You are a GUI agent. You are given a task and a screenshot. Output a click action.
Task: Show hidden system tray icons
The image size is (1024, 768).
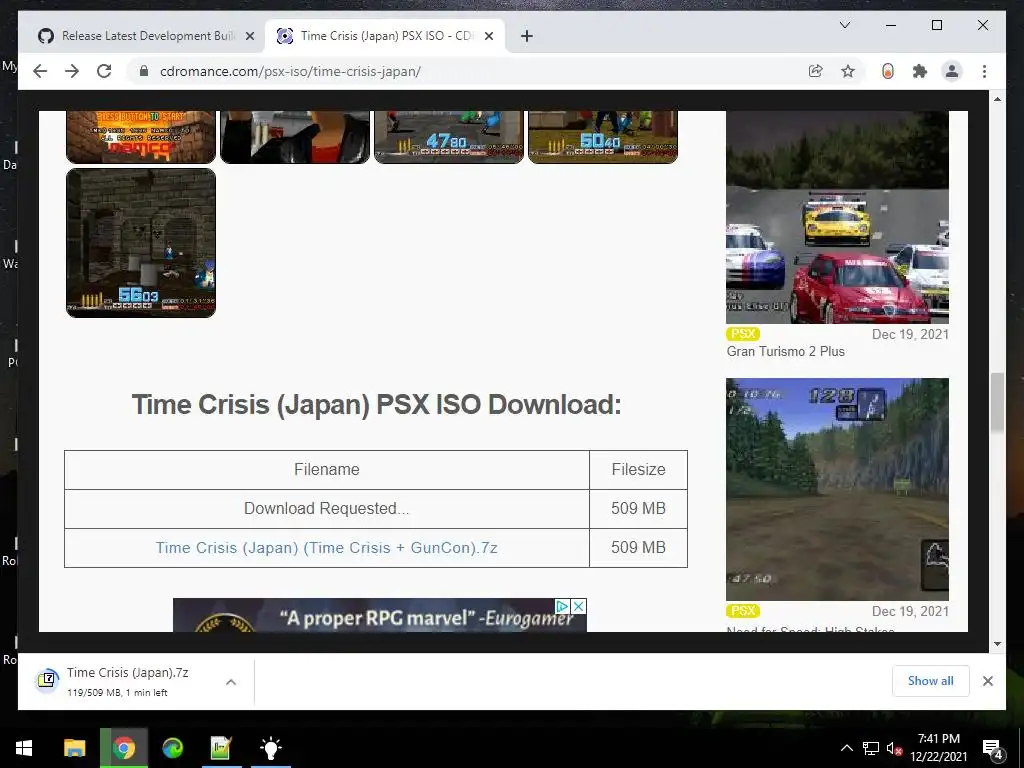pyautogui.click(x=846, y=748)
